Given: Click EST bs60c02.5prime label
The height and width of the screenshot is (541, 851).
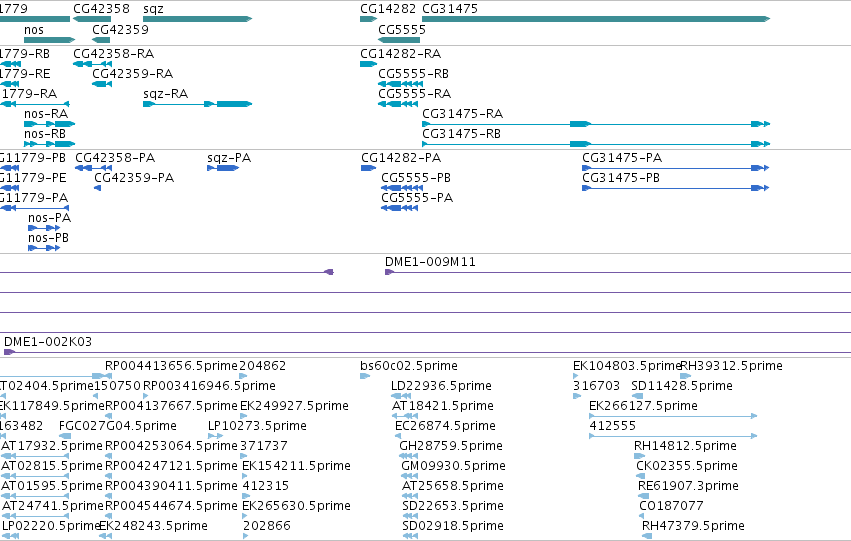Looking at the screenshot, I should (409, 366).
